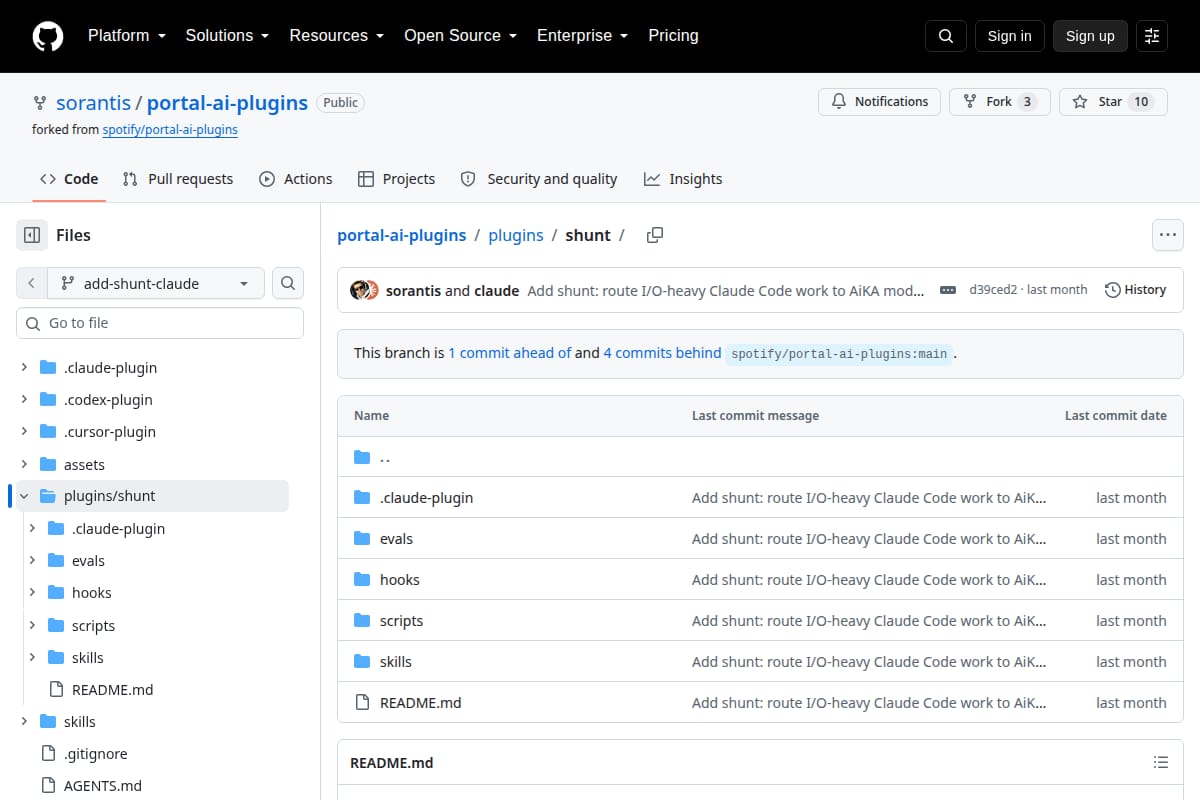Open README.md under plugins/shunt in file tree
1200x800 pixels.
click(112, 689)
